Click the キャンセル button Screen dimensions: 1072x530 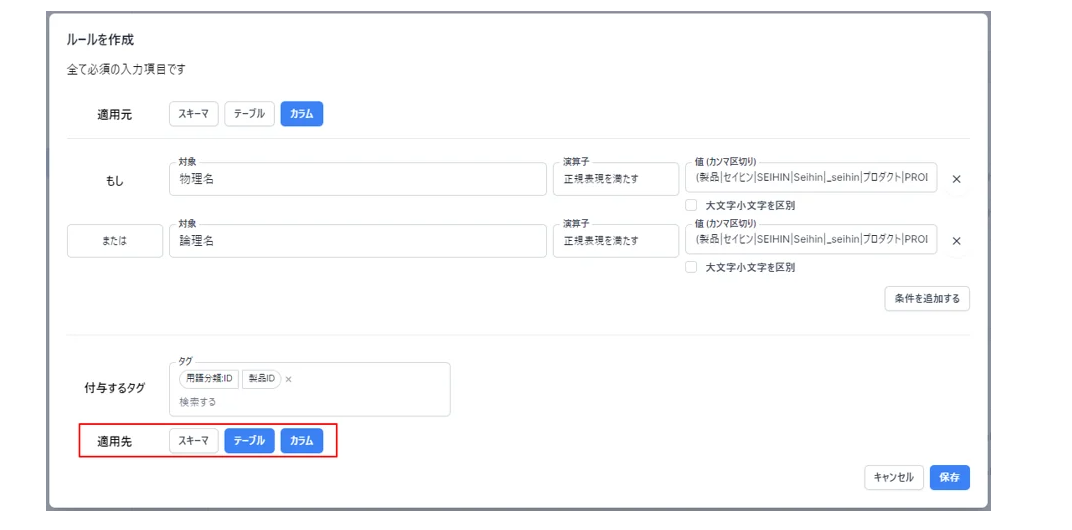pyautogui.click(x=894, y=477)
